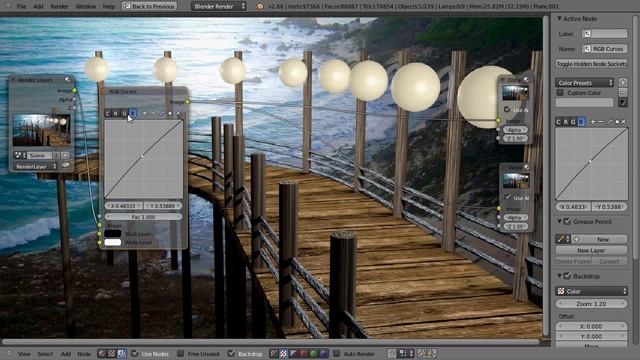The image size is (640, 360).
Task: Show blue channel in backdrop
Action: (x=323, y=353)
